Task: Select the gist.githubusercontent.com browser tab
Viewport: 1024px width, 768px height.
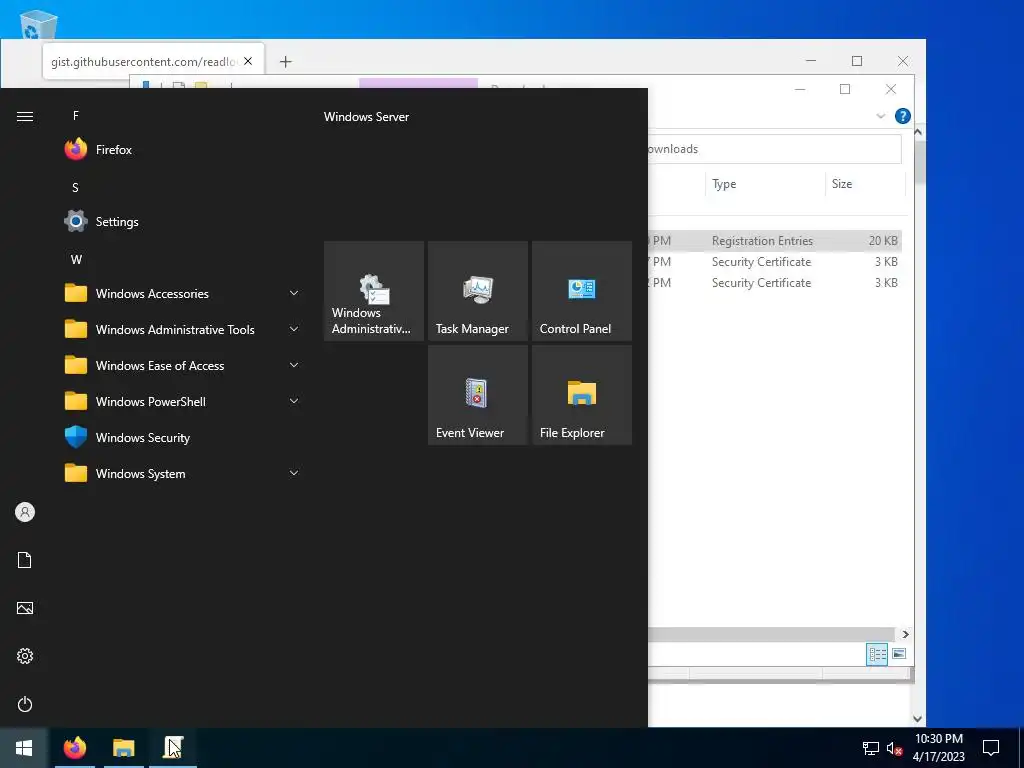Action: [153, 61]
